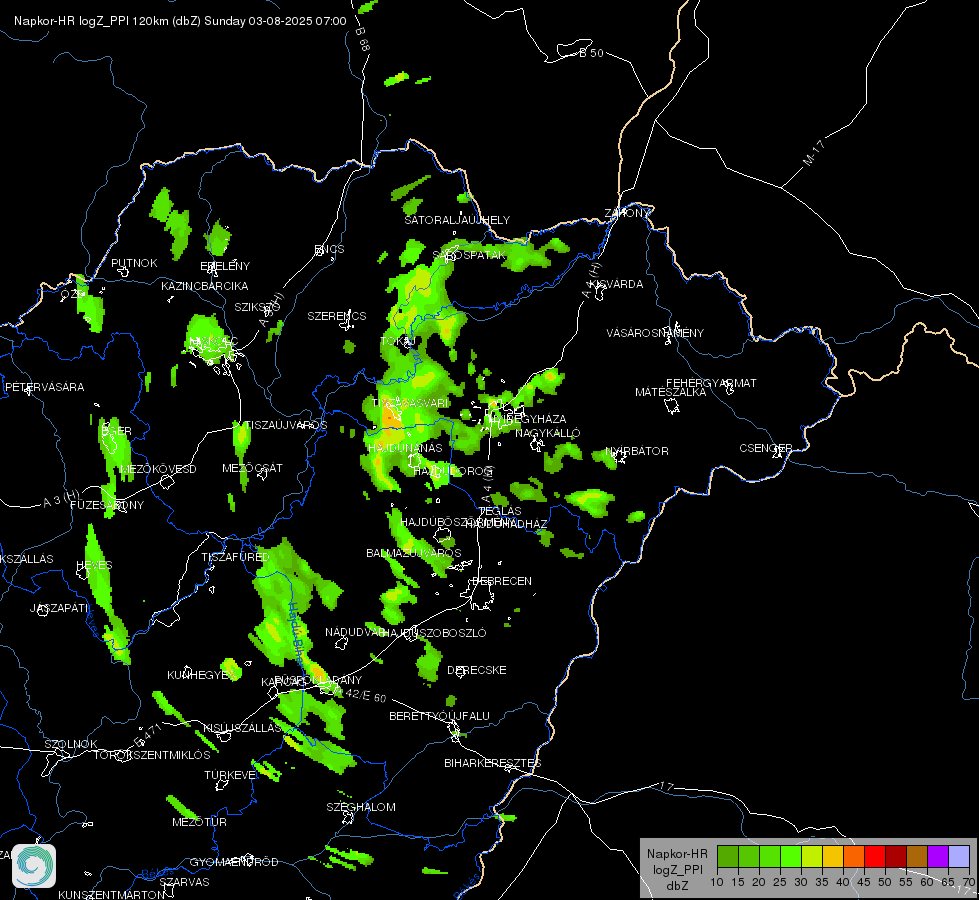Click the FEHERGYARMAT town label
Screen dimensions: 979x900
(x=711, y=383)
